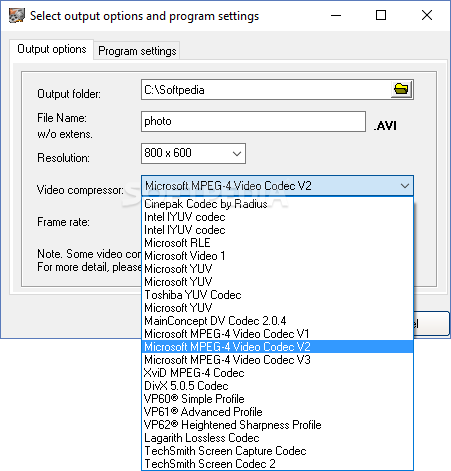Viewport: 451px width, 471px height.
Task: Switch to the Program settings tab
Action: [137, 51]
